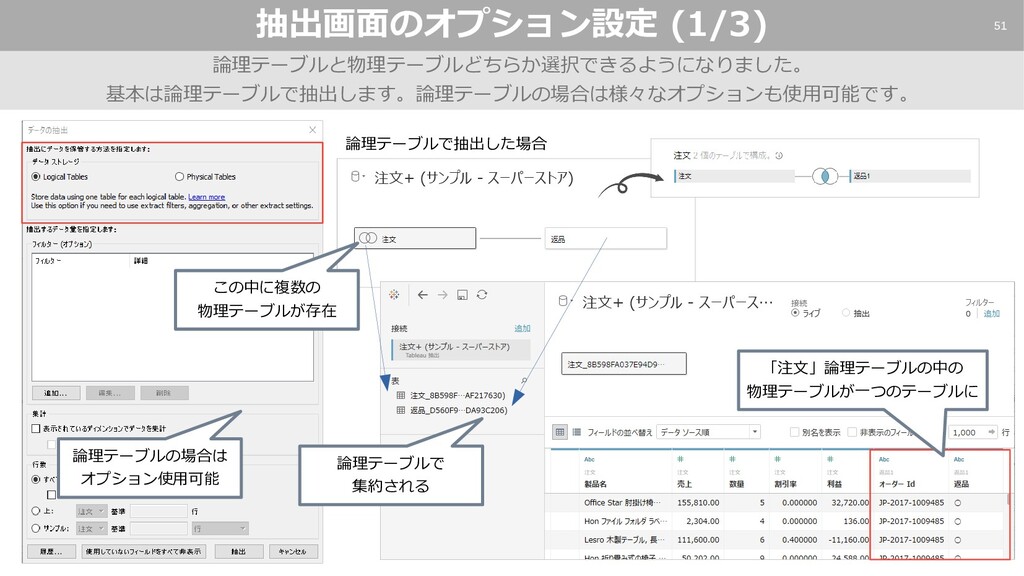Click the back arrow in Tableau toolbar
This screenshot has height=576, width=1024.
coord(423,295)
